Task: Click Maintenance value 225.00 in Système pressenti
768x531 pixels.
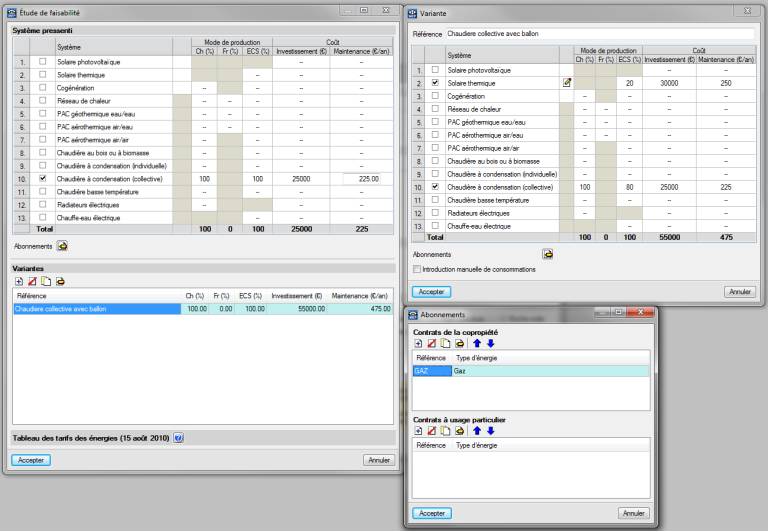Action: [361, 179]
